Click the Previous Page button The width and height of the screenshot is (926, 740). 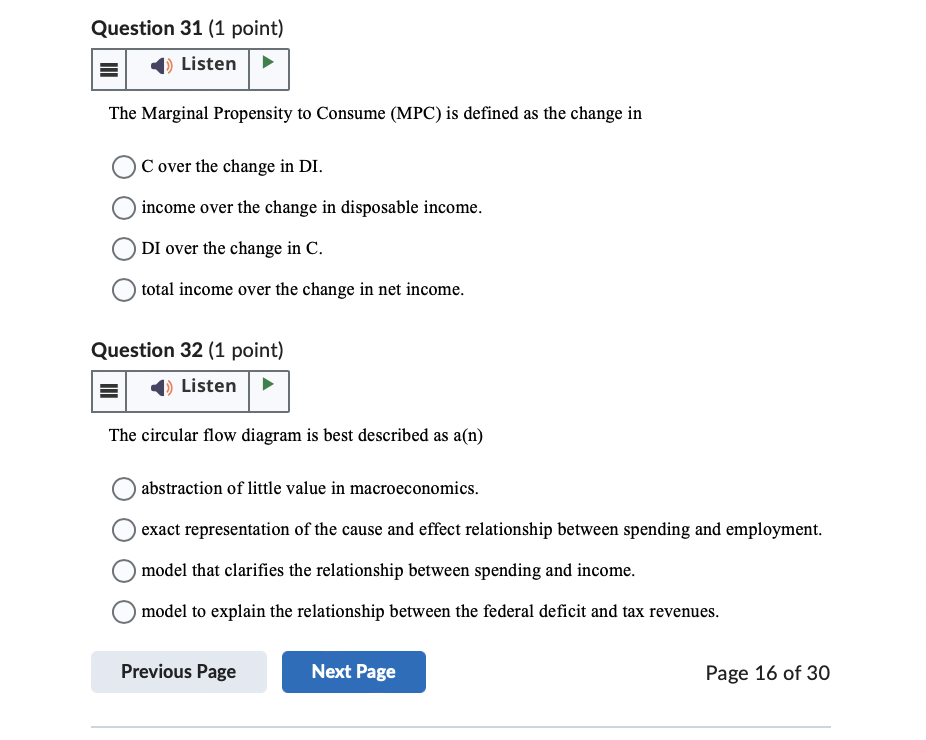pos(178,671)
